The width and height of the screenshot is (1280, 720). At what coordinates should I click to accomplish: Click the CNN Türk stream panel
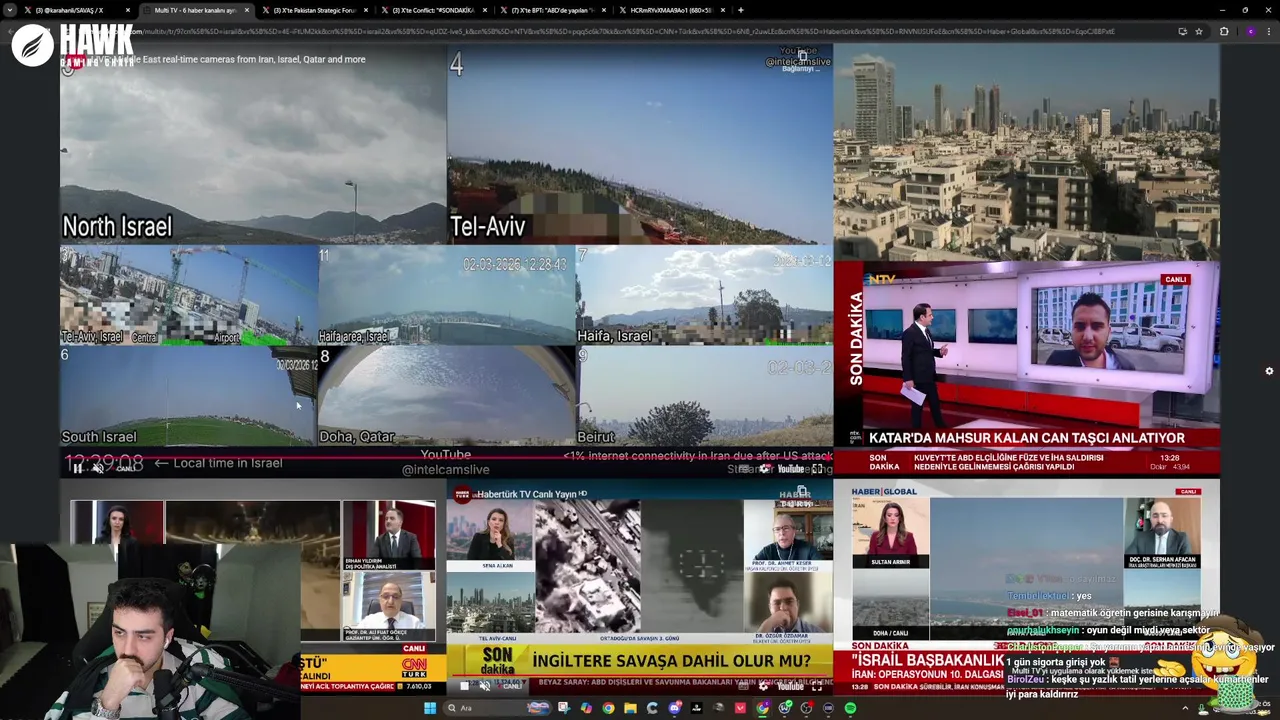253,587
